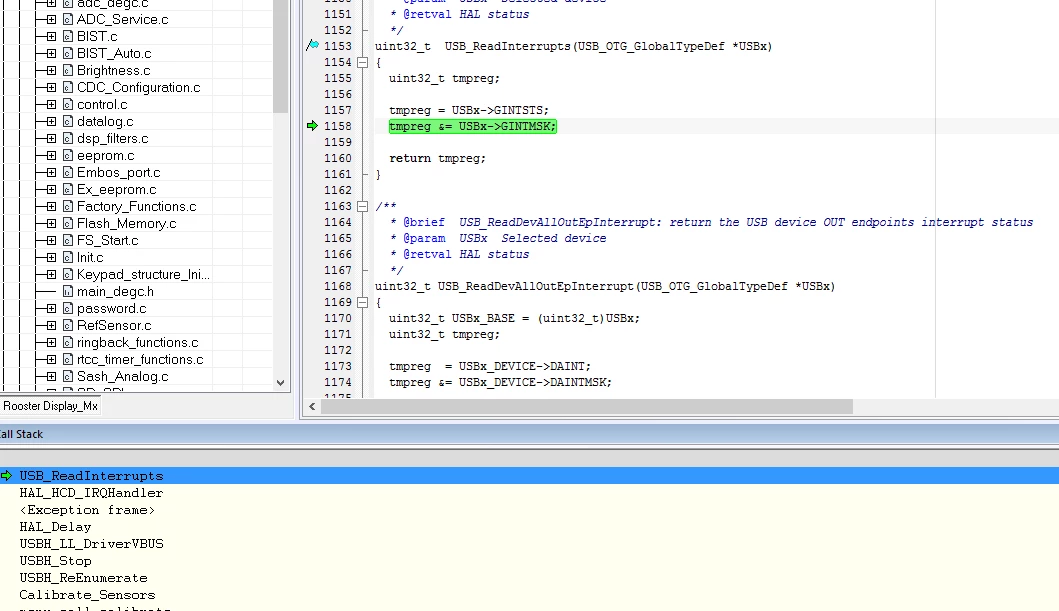Select USBH_Stop in the Call Stack
Viewport: 1059px width, 611px height.
click(x=55, y=561)
